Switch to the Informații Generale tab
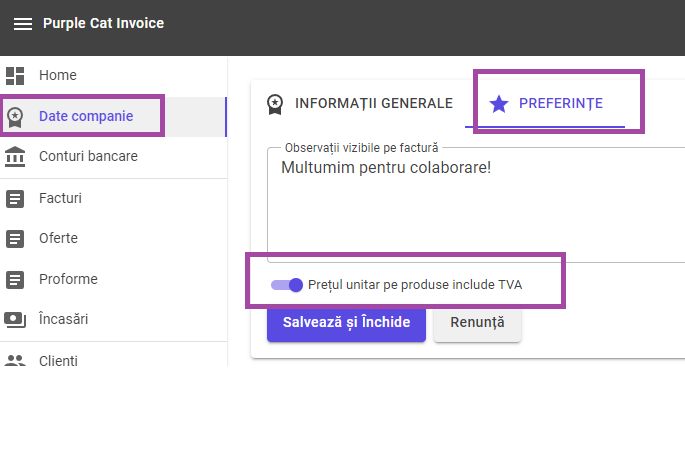The image size is (685, 454). point(360,104)
